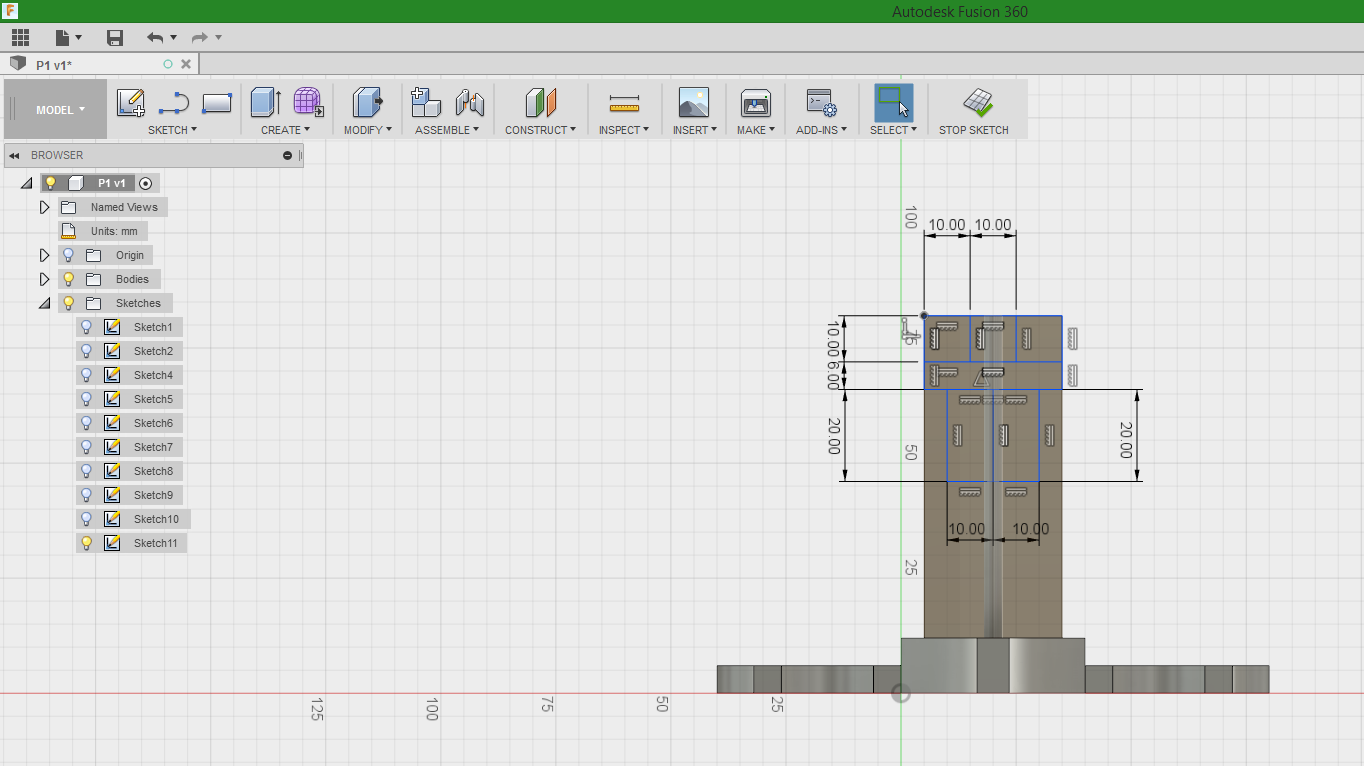Screen dimensions: 1364x766
Task: Open the INSERT menu
Action: (694, 130)
